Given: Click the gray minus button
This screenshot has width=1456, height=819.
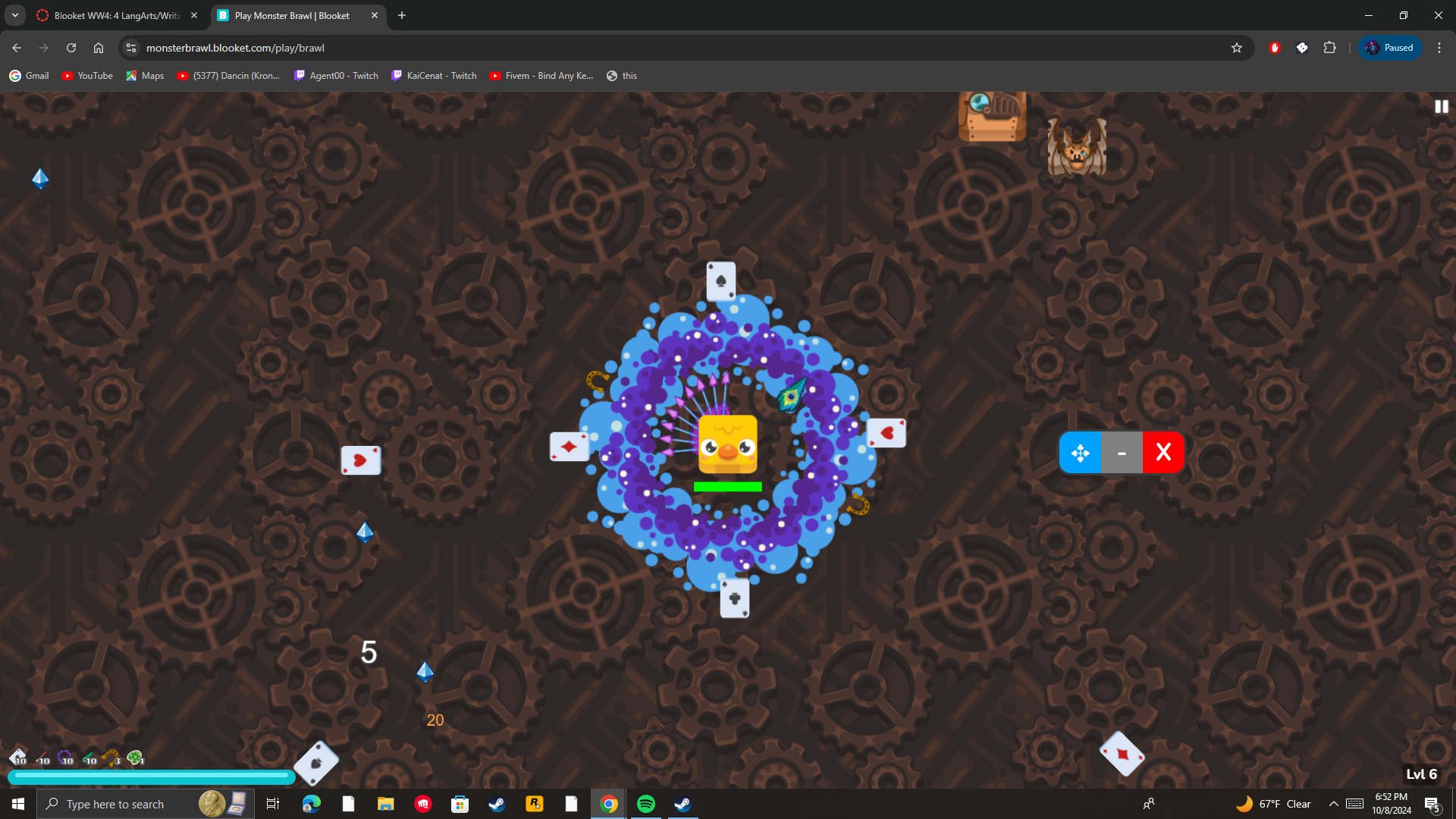Looking at the screenshot, I should click(1122, 453).
